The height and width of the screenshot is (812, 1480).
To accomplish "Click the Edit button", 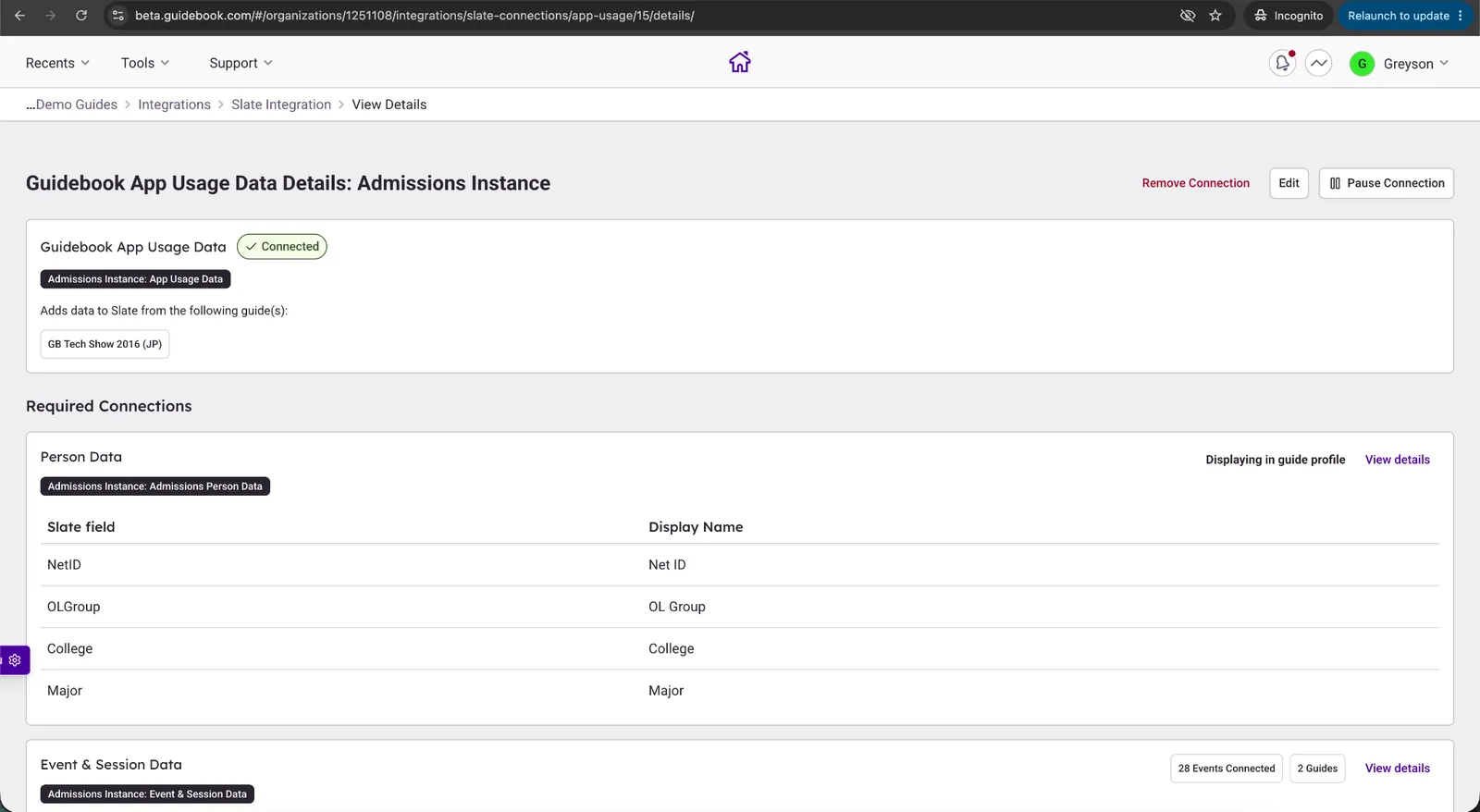I will [x=1289, y=183].
